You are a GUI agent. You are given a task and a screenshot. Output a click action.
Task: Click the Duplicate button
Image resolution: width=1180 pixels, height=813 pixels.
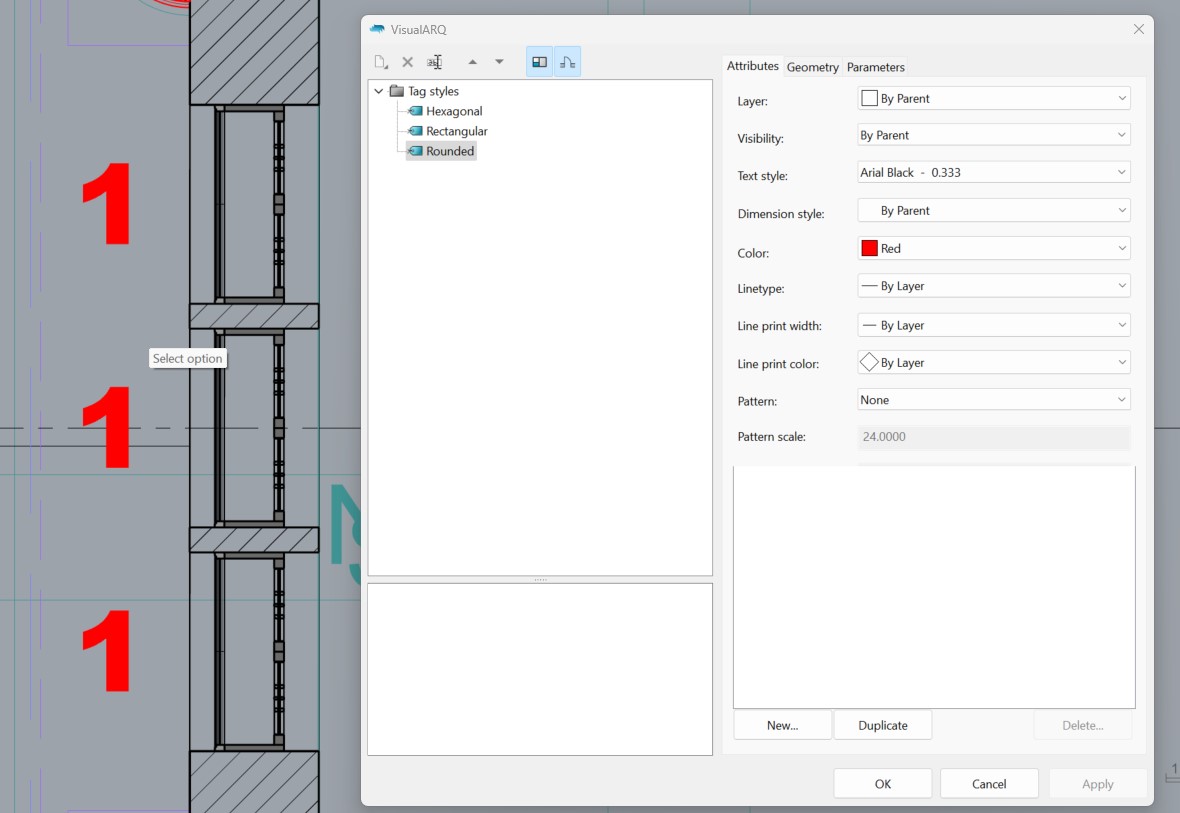[x=882, y=725]
